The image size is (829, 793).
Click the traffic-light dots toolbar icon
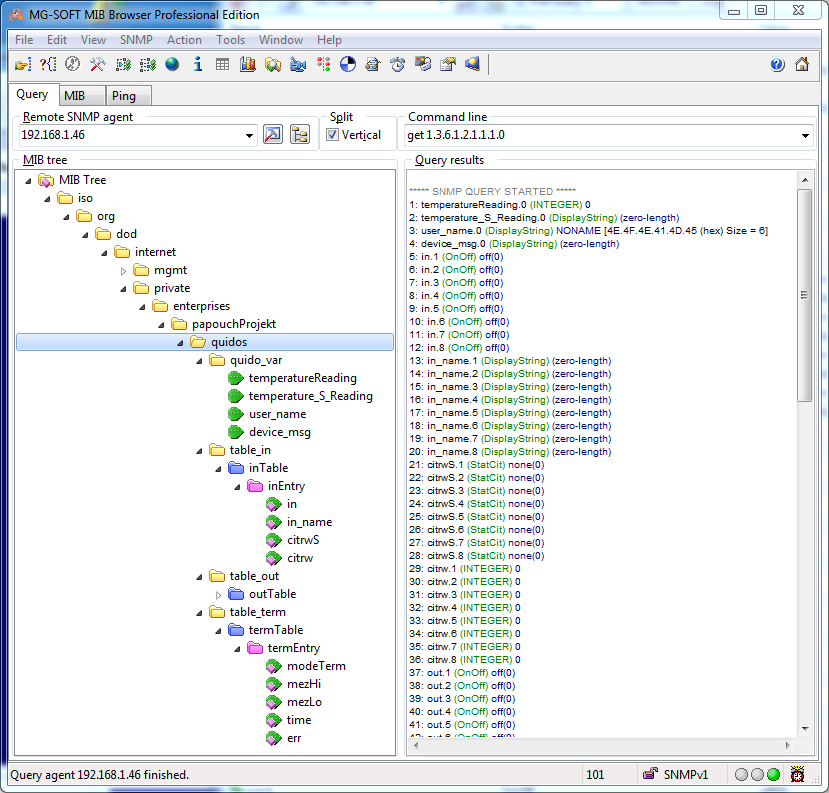[x=323, y=64]
